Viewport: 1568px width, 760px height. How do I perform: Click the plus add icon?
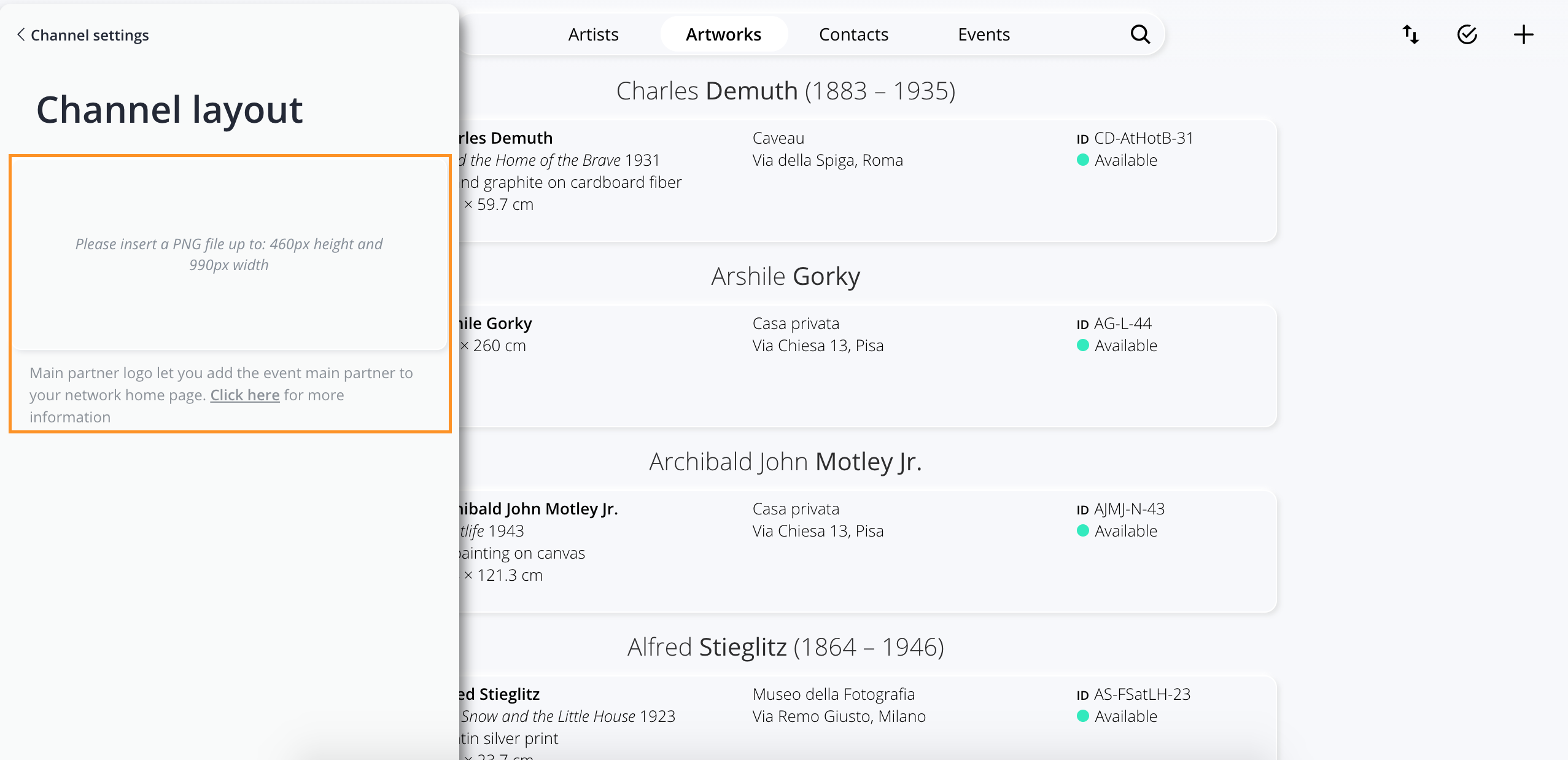pyautogui.click(x=1524, y=34)
